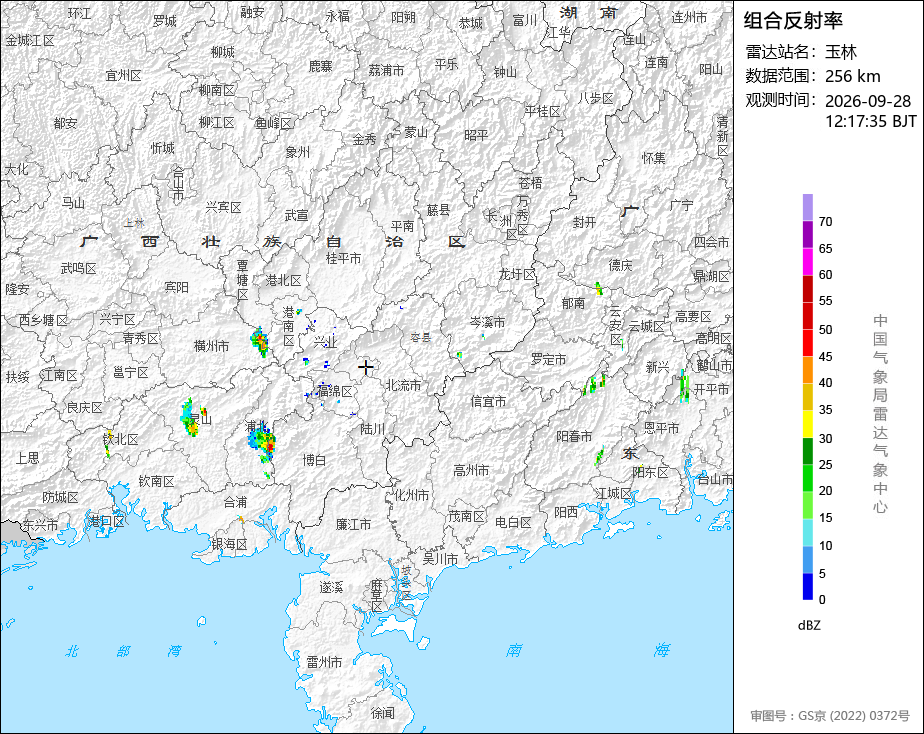Click the 北流市 map label

click(403, 385)
